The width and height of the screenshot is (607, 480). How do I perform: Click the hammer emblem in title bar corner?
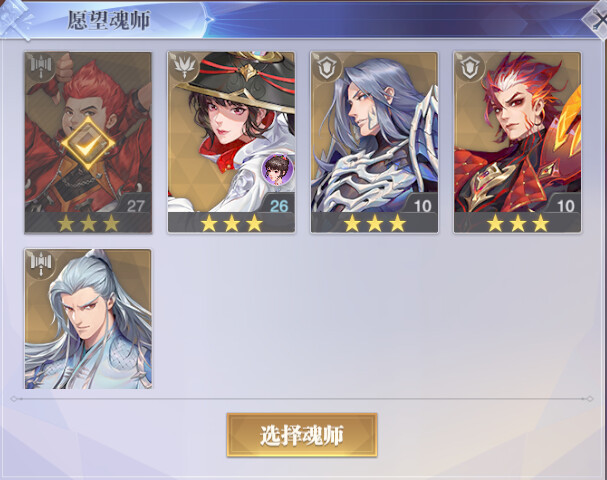[x=16, y=17]
